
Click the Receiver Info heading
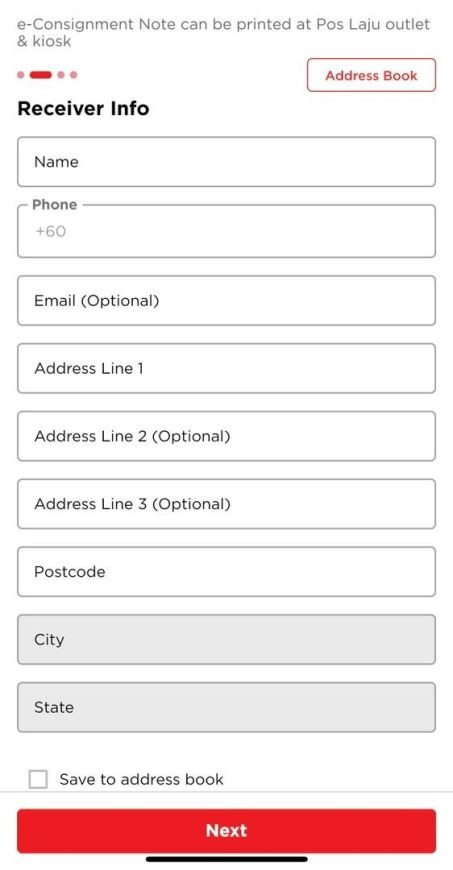pyautogui.click(x=83, y=108)
